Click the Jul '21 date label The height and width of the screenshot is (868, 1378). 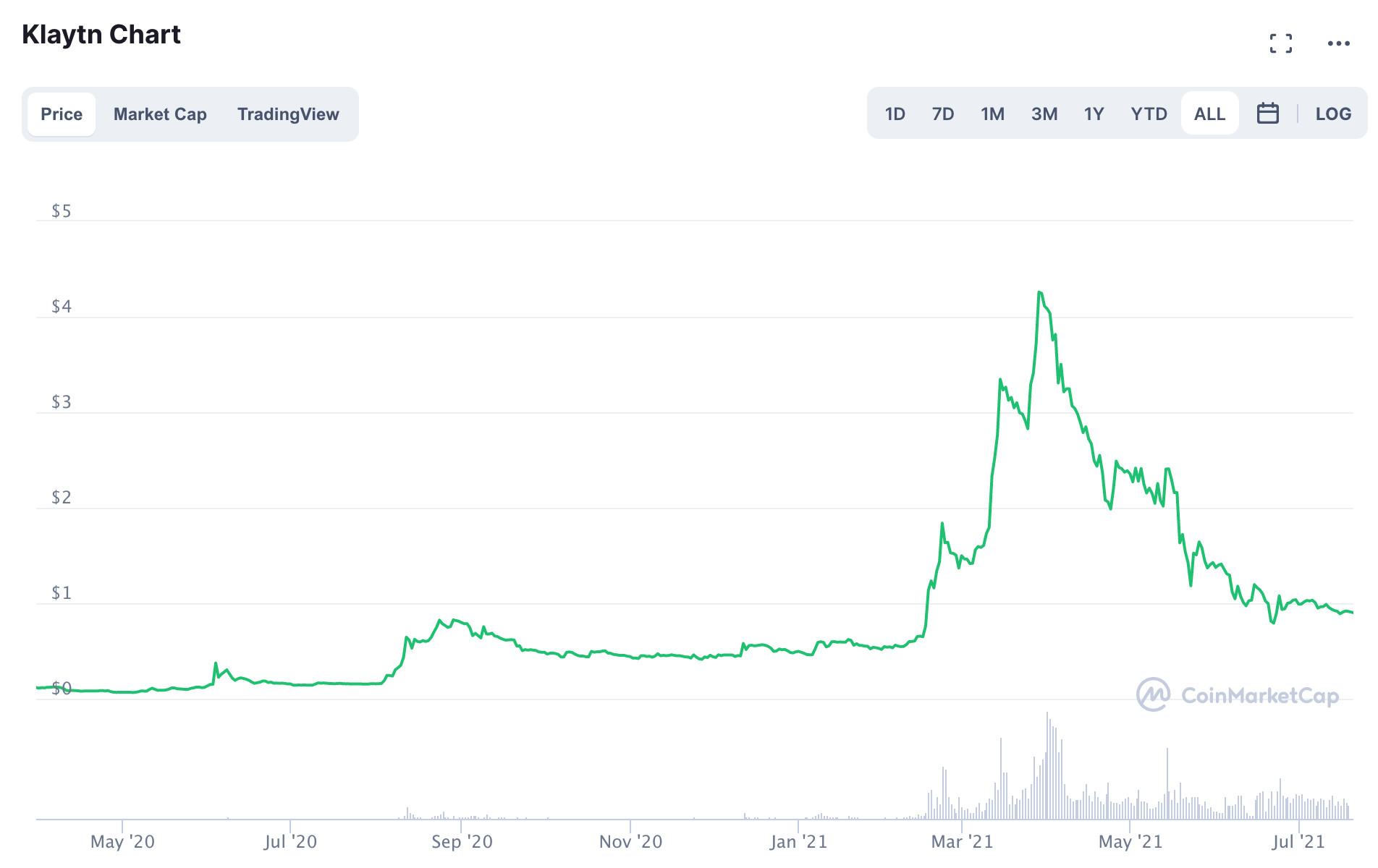coord(1298,841)
